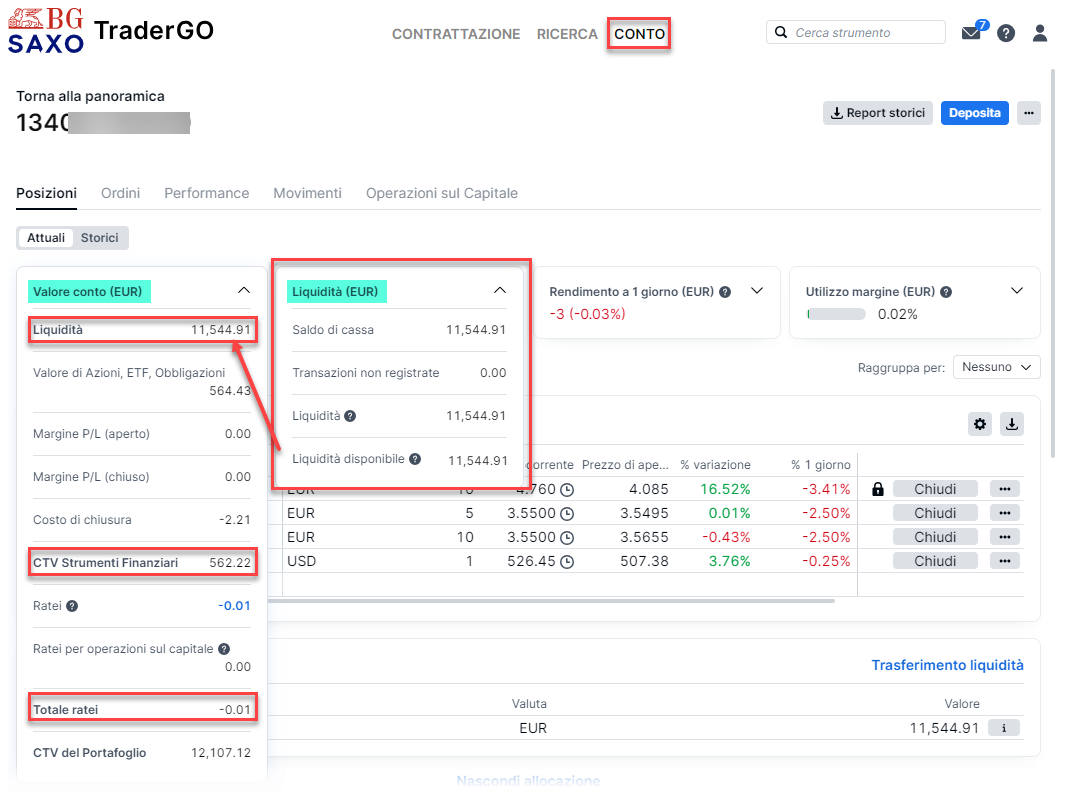Click the Report storici button

coord(878,113)
